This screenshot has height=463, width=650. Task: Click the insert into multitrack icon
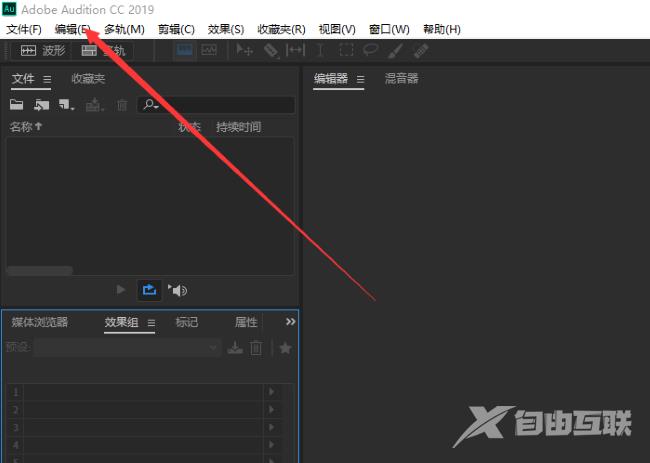pyautogui.click(x=94, y=105)
